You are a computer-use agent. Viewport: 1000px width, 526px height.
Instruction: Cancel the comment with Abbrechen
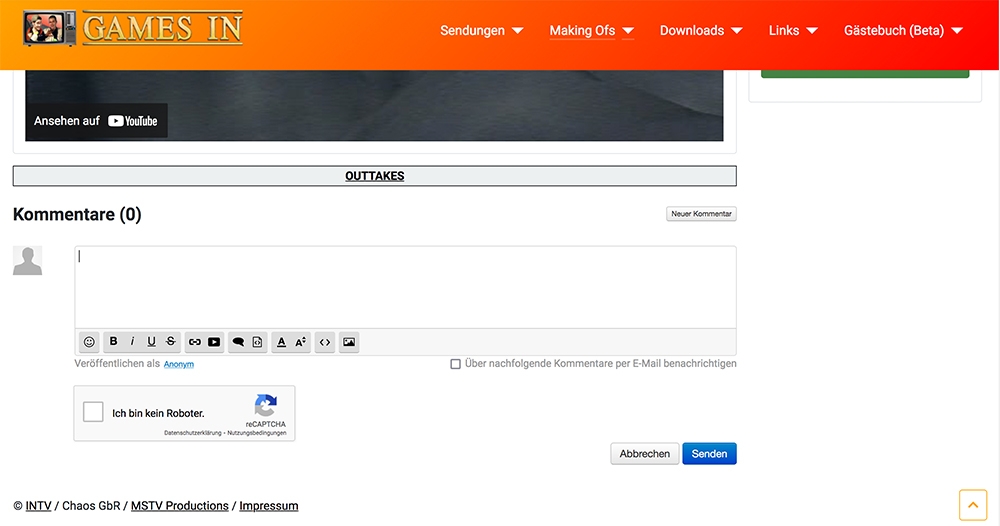645,454
